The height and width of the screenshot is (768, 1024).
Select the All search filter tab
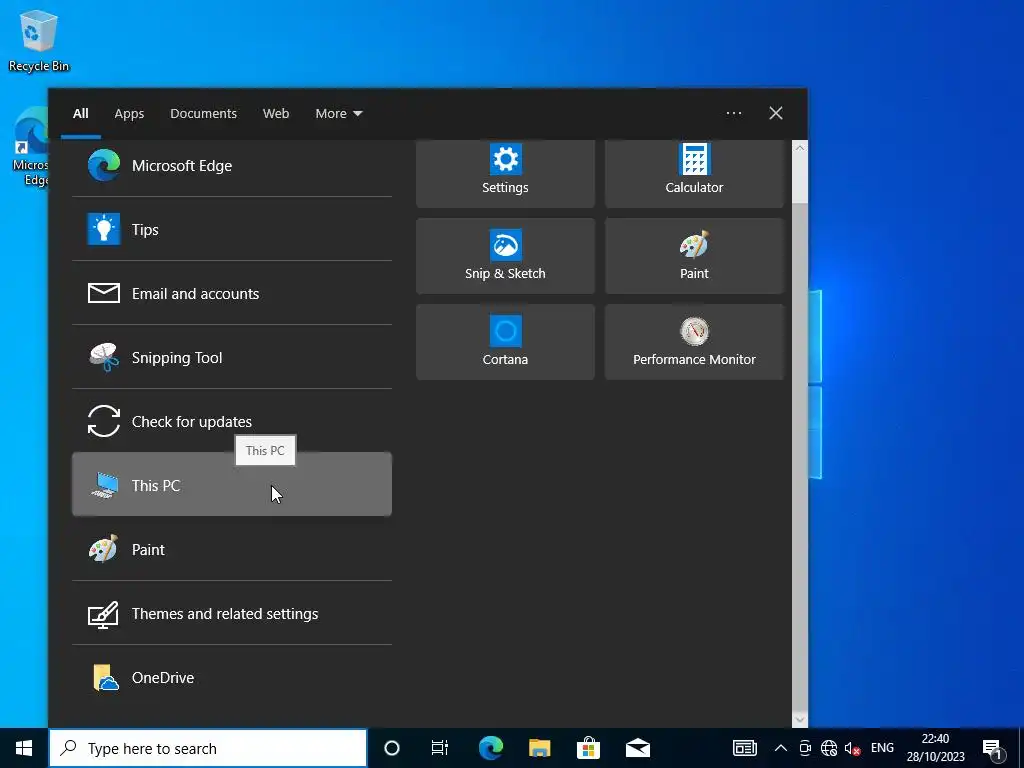click(x=81, y=114)
